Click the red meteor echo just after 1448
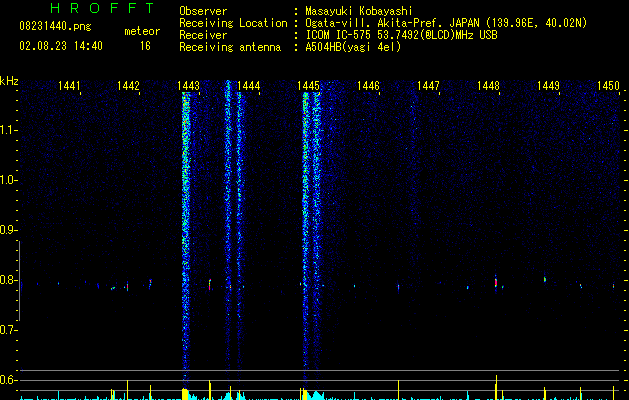This screenshot has width=629, height=400. point(496,282)
